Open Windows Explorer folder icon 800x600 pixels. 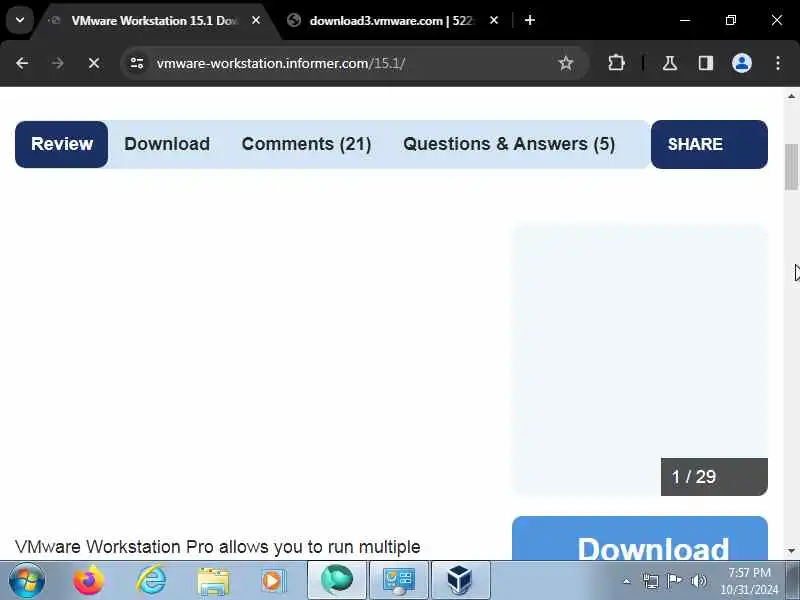pyautogui.click(x=213, y=582)
